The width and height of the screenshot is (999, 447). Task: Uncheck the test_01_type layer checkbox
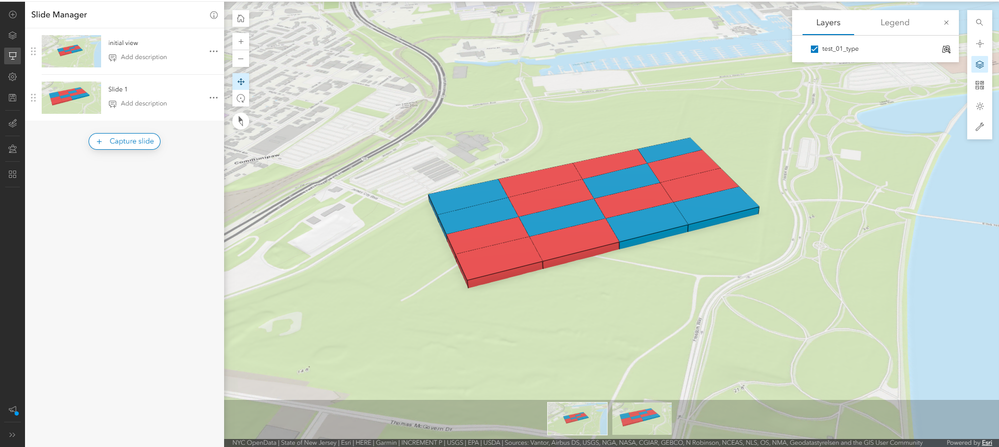(x=814, y=49)
